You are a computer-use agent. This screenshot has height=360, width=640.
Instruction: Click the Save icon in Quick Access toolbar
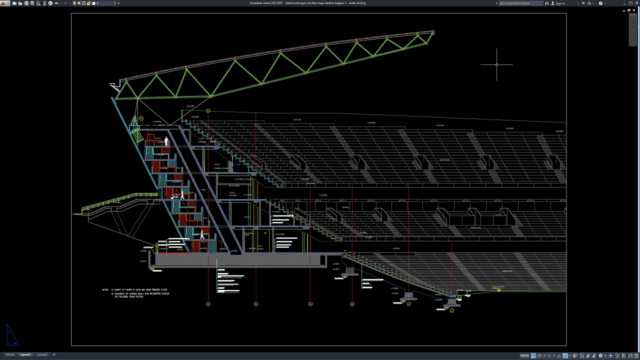coord(26,3)
